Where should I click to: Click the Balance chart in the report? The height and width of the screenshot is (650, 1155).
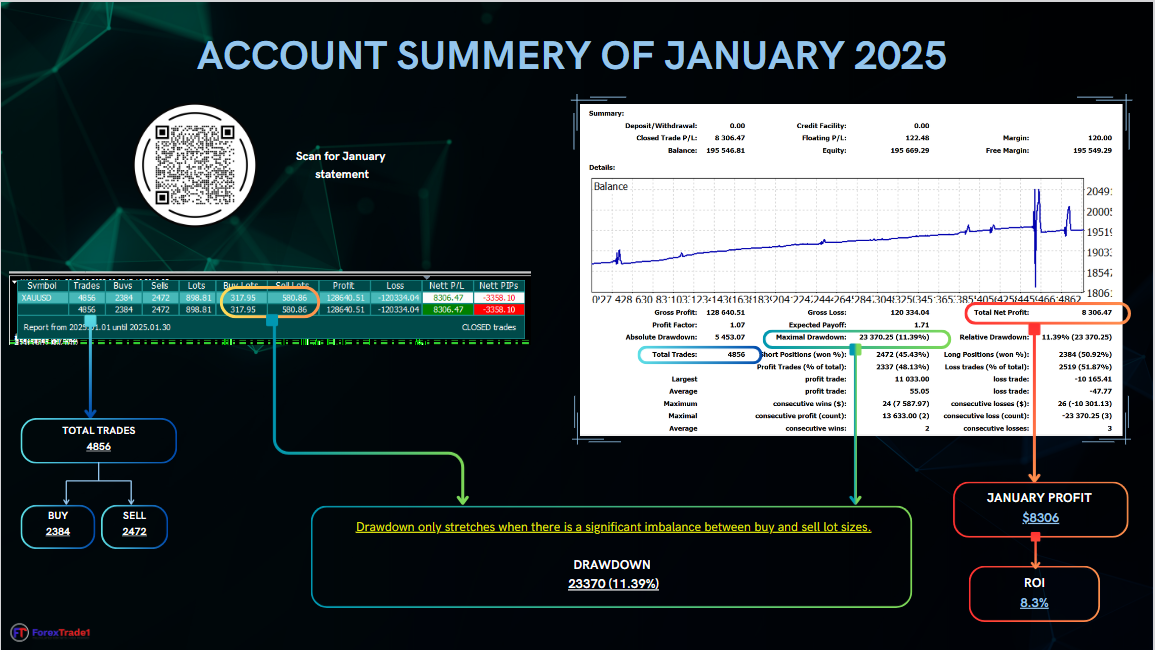838,236
